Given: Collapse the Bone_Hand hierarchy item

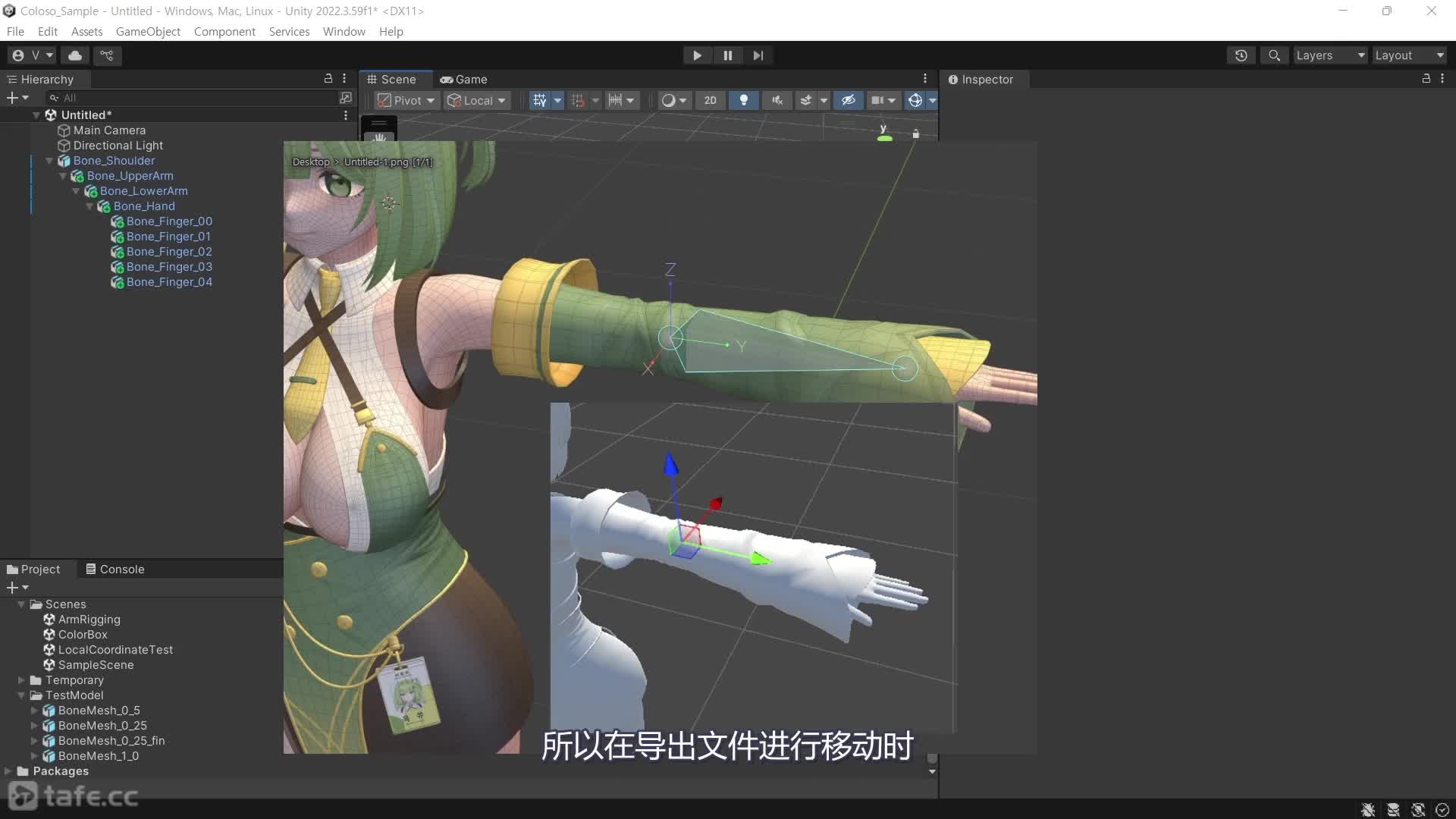Looking at the screenshot, I should pyautogui.click(x=89, y=206).
